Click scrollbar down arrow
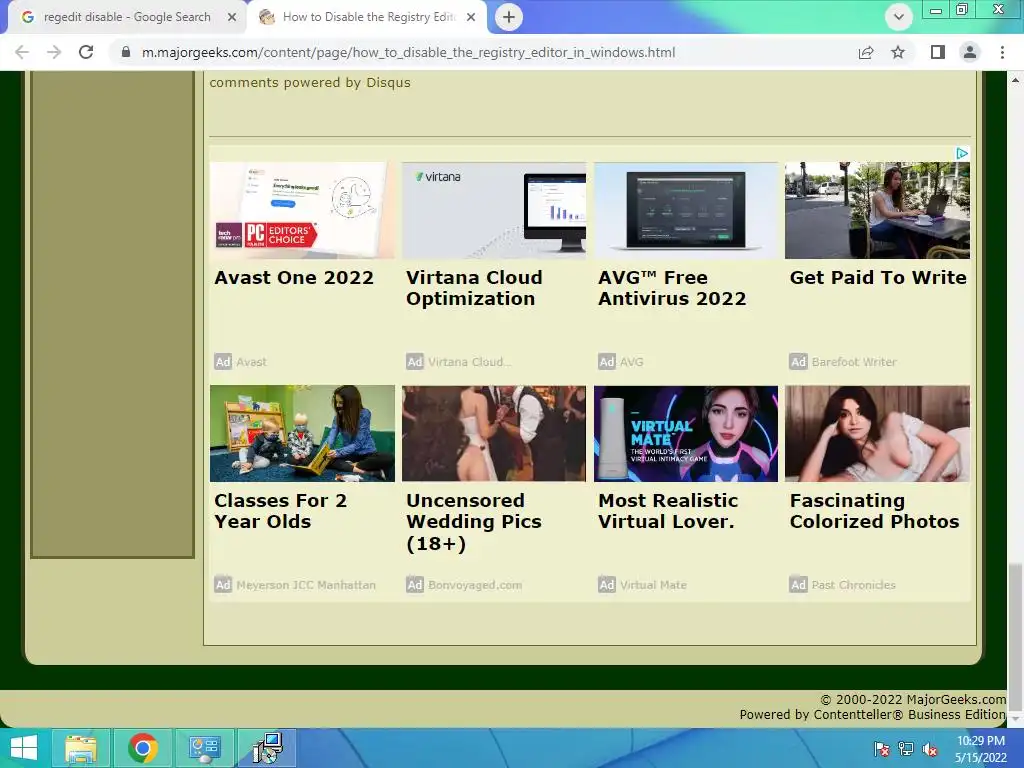The width and height of the screenshot is (1024, 768). (1015, 719)
